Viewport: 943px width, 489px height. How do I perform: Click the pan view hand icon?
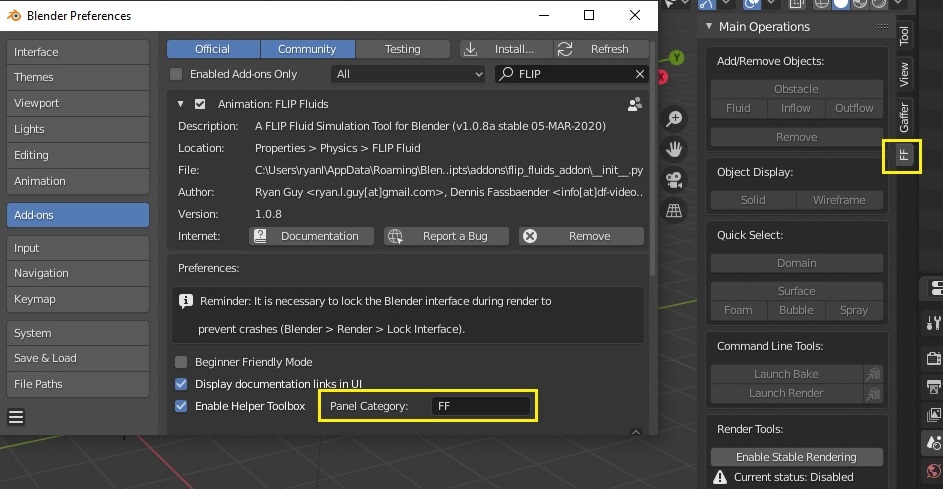coord(674,149)
